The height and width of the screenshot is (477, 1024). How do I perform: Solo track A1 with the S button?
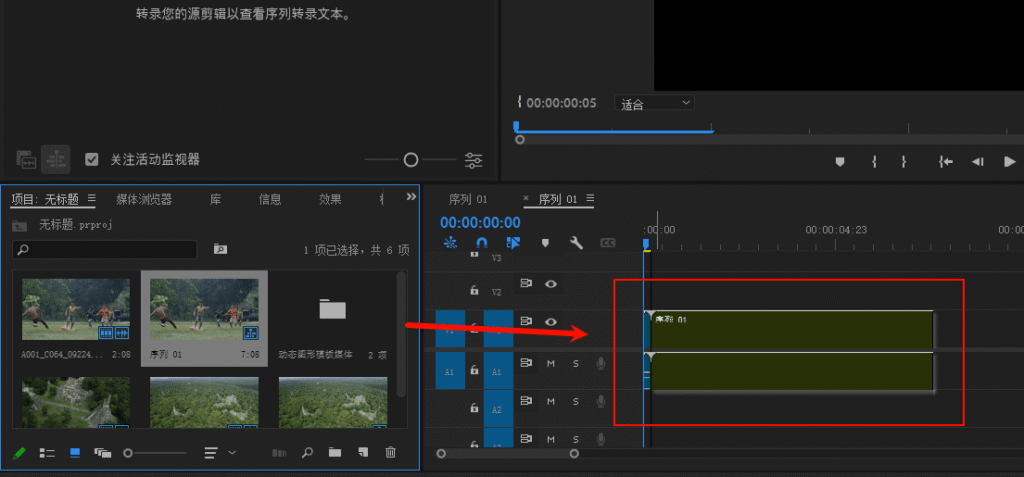575,363
